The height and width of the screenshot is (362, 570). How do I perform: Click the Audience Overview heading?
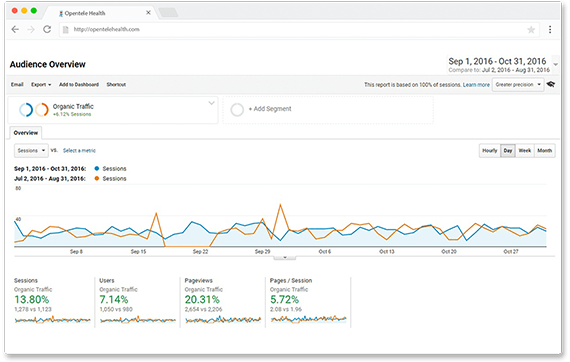click(48, 64)
